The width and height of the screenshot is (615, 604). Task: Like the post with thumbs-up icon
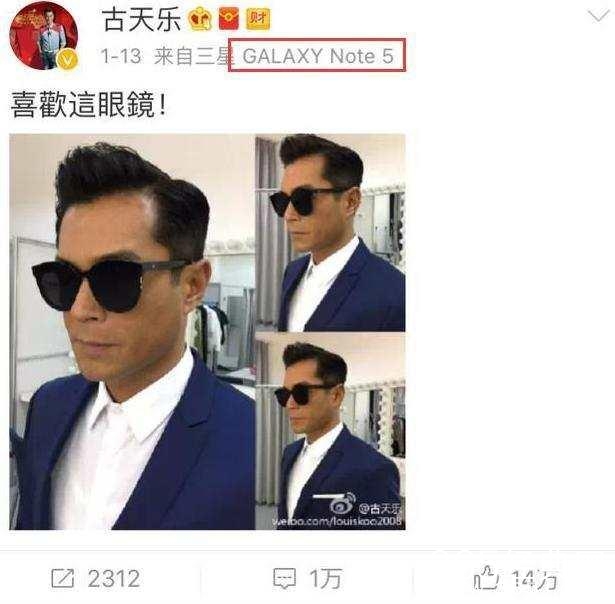pos(486,578)
